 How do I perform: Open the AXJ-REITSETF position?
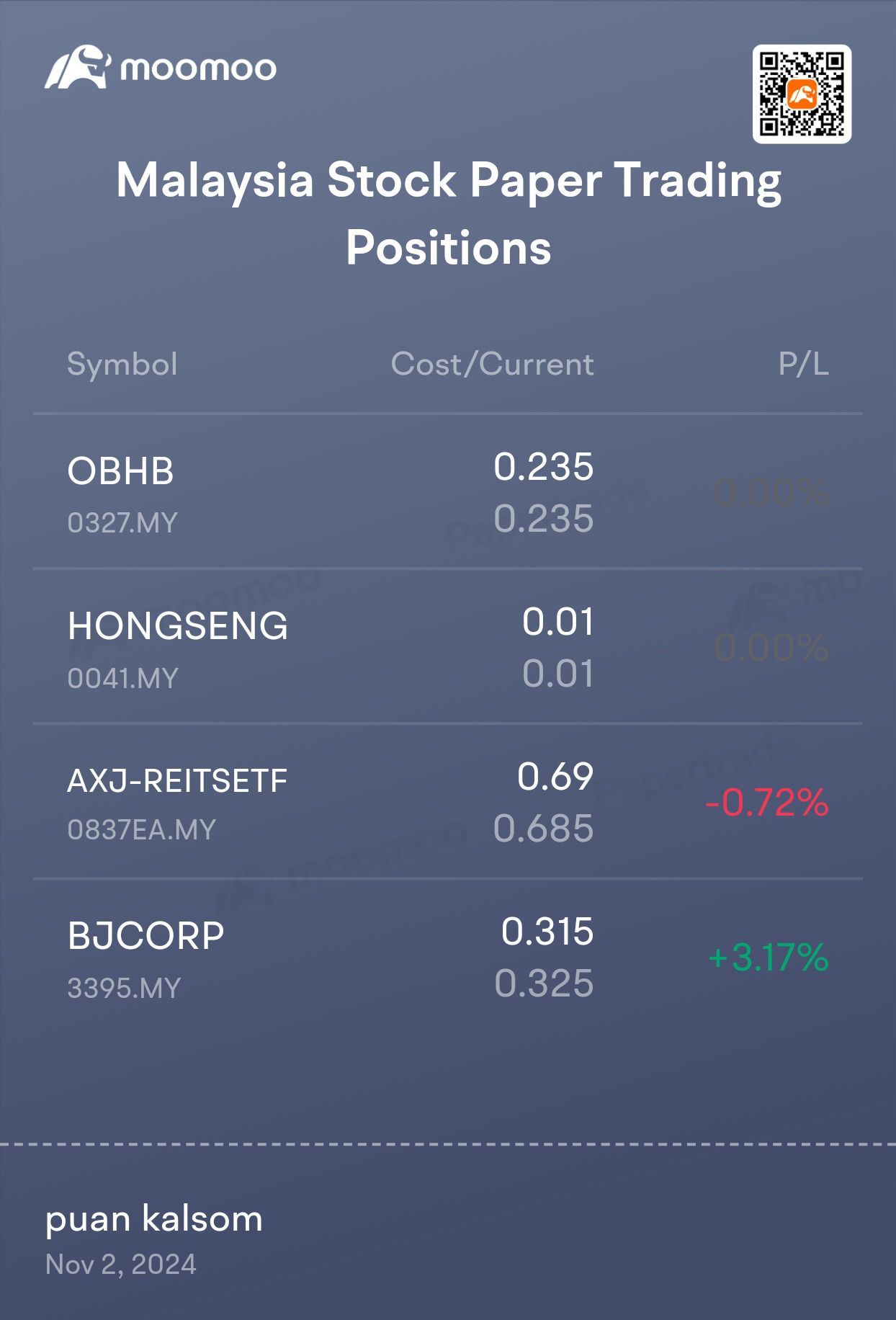pyautogui.click(x=448, y=802)
